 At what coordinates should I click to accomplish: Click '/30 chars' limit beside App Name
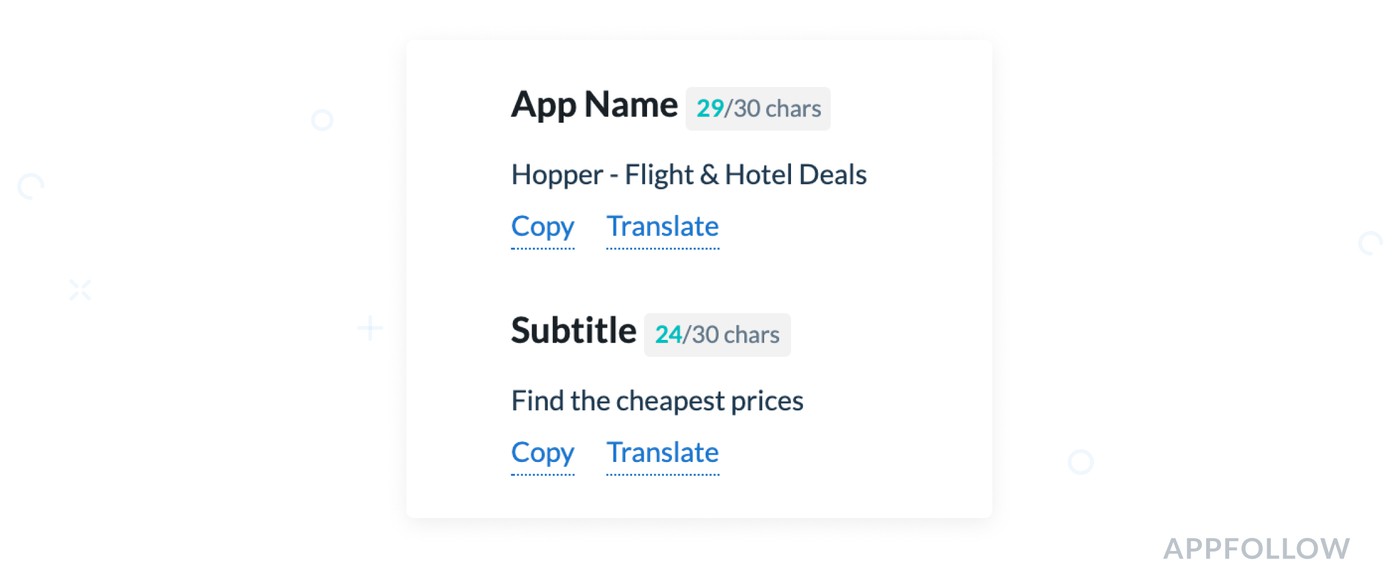pyautogui.click(x=773, y=109)
